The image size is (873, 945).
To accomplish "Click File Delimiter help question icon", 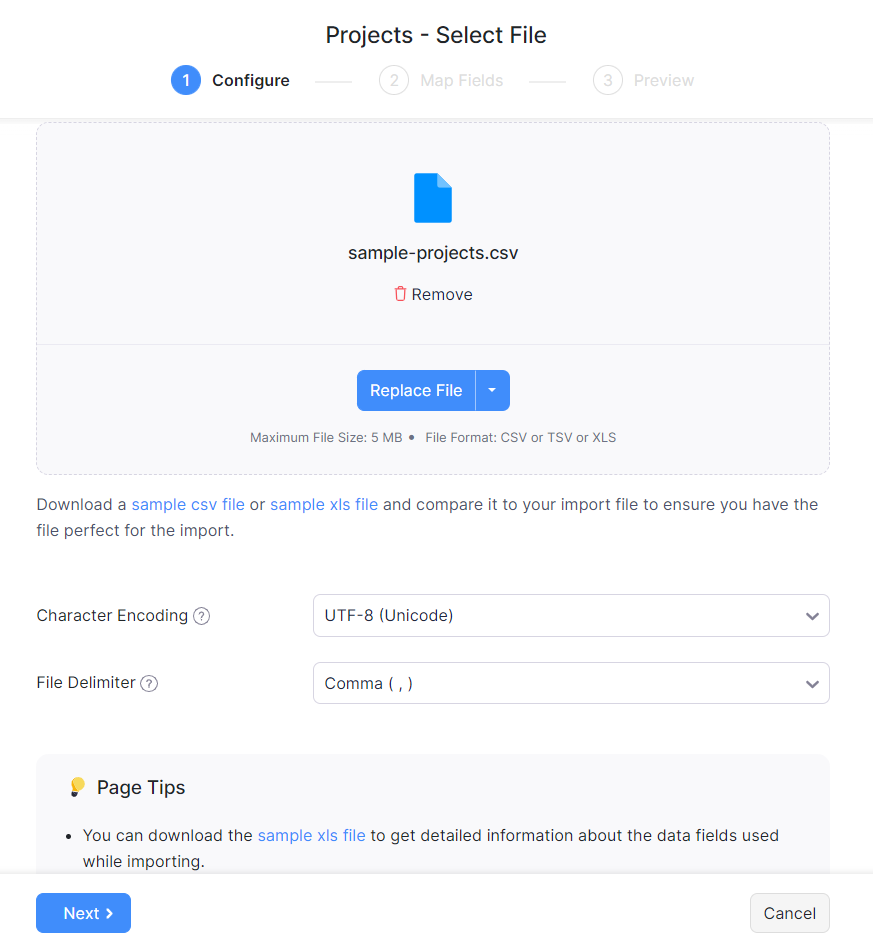I will (149, 684).
